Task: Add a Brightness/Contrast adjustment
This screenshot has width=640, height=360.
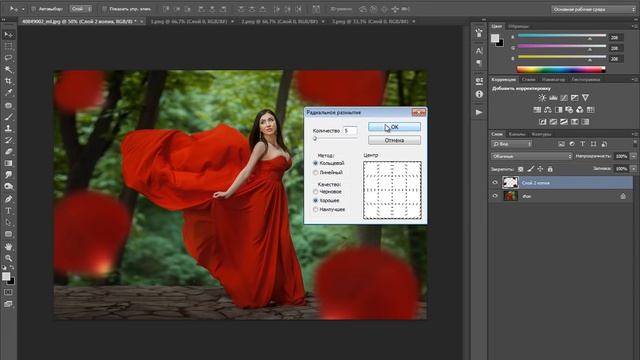Action: coord(542,98)
